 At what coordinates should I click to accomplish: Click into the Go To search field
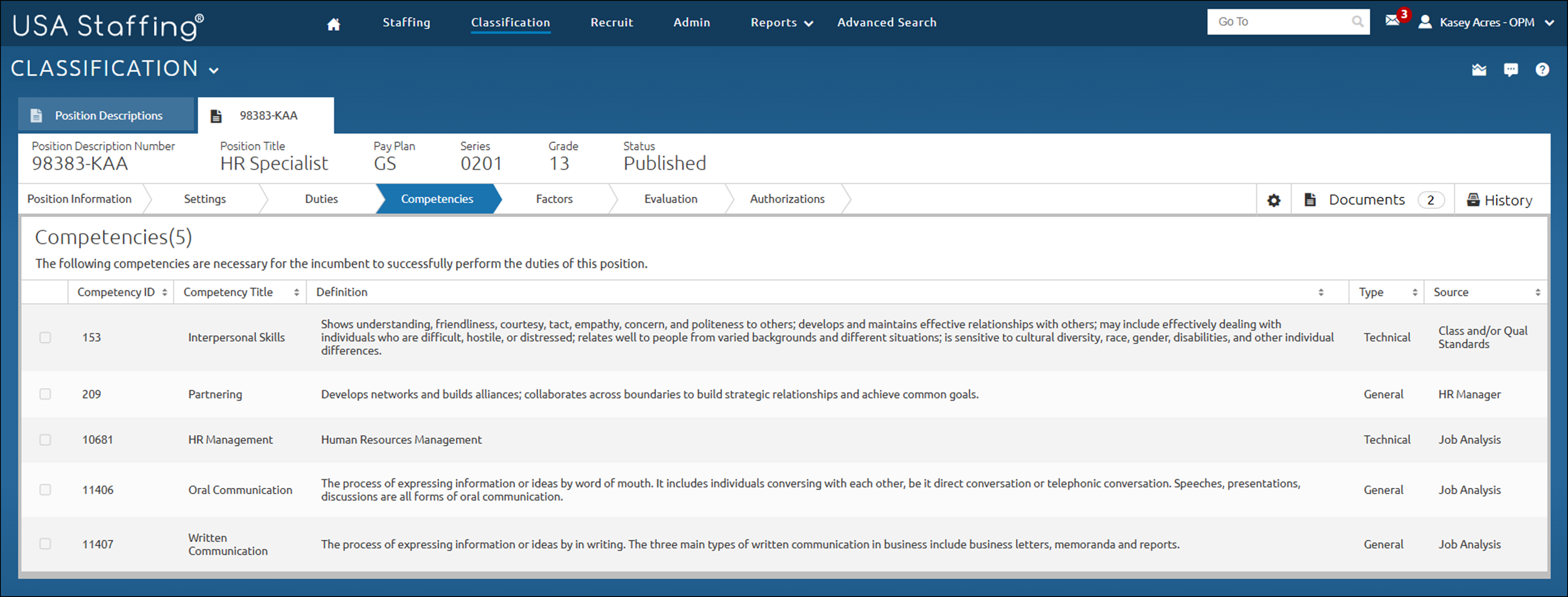click(1279, 22)
